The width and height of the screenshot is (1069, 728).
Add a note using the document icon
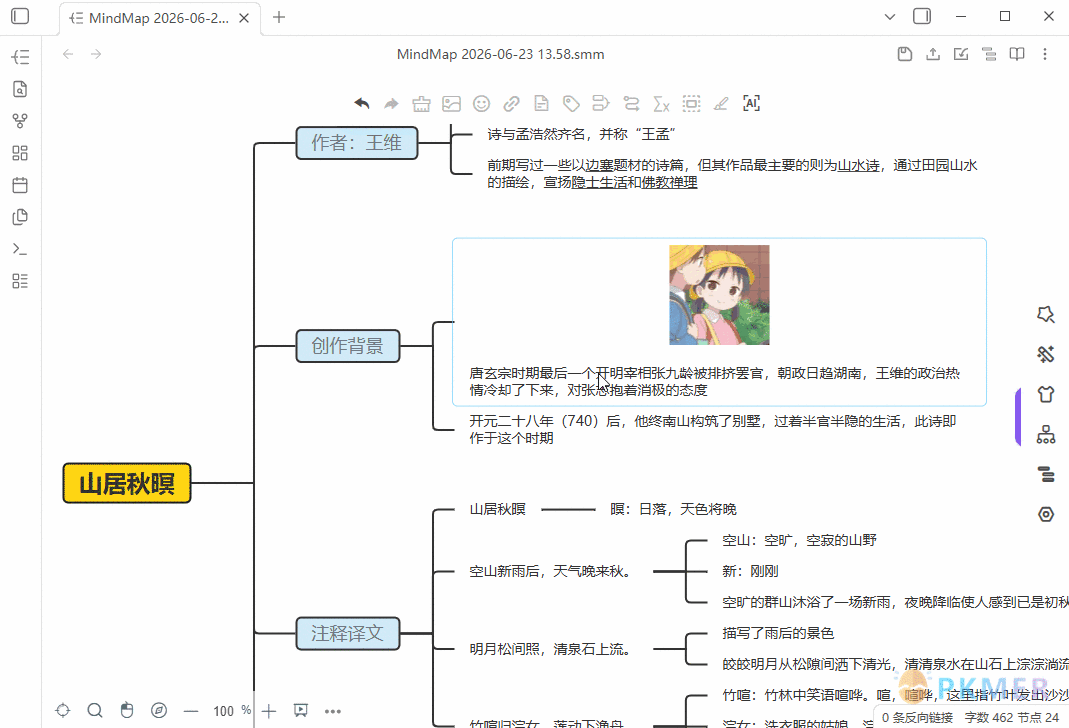click(x=541, y=104)
